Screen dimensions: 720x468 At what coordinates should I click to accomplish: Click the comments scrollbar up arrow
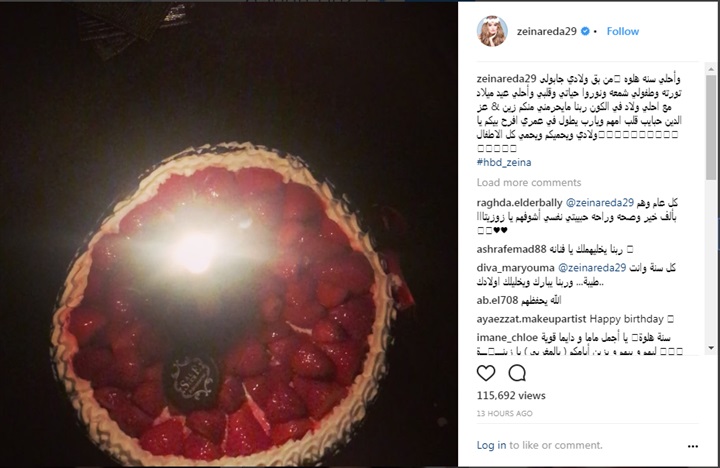(711, 69)
